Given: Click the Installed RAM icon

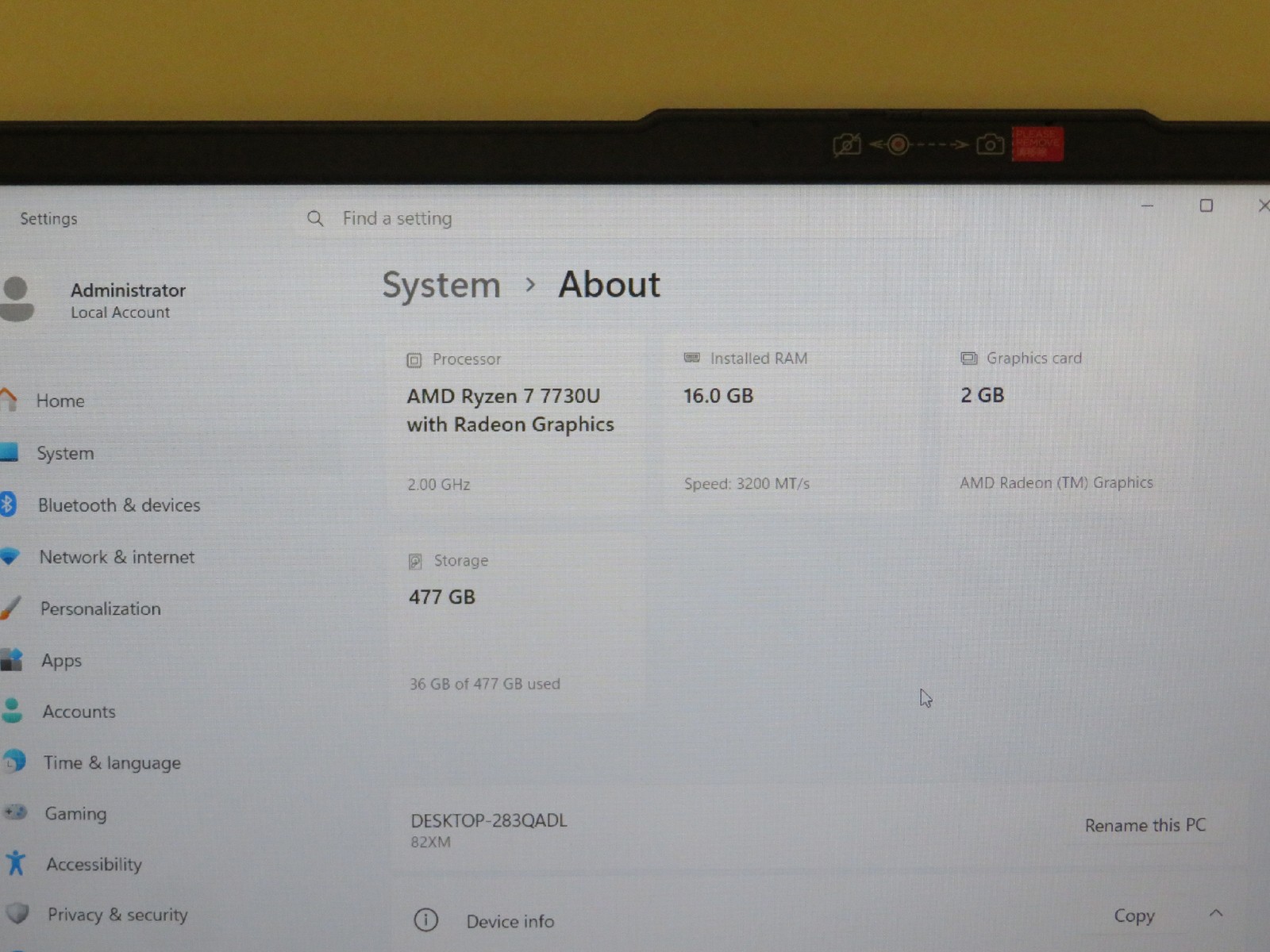Looking at the screenshot, I should (x=692, y=359).
